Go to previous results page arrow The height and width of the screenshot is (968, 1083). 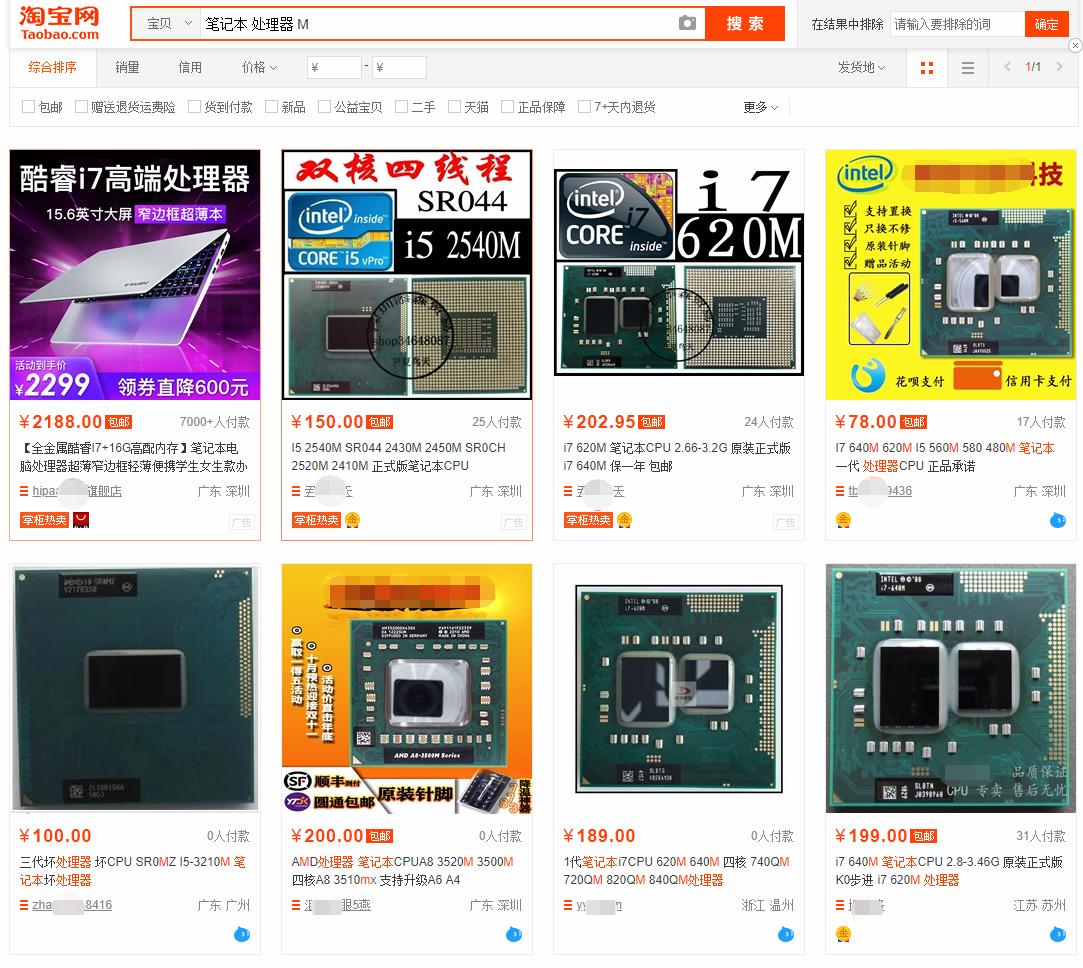pos(1007,67)
